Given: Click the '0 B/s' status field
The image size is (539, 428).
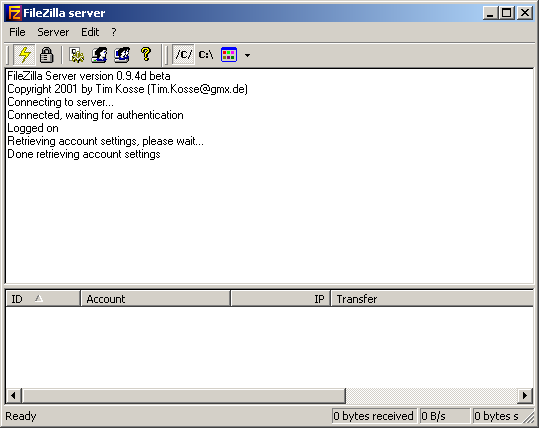Looking at the screenshot, I should 445,416.
